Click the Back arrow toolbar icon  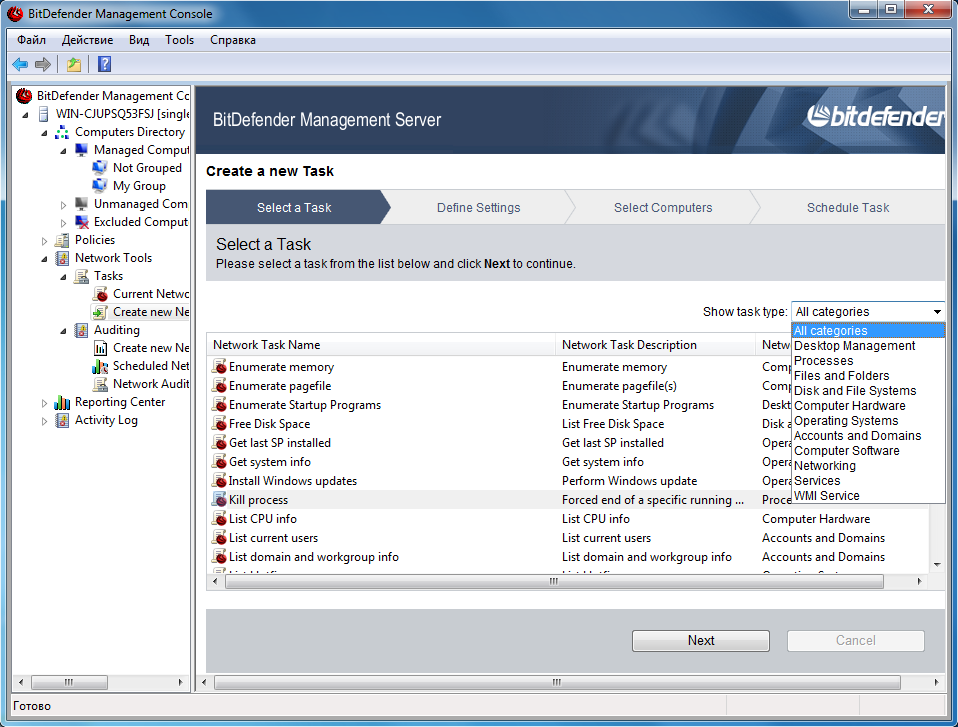20,64
